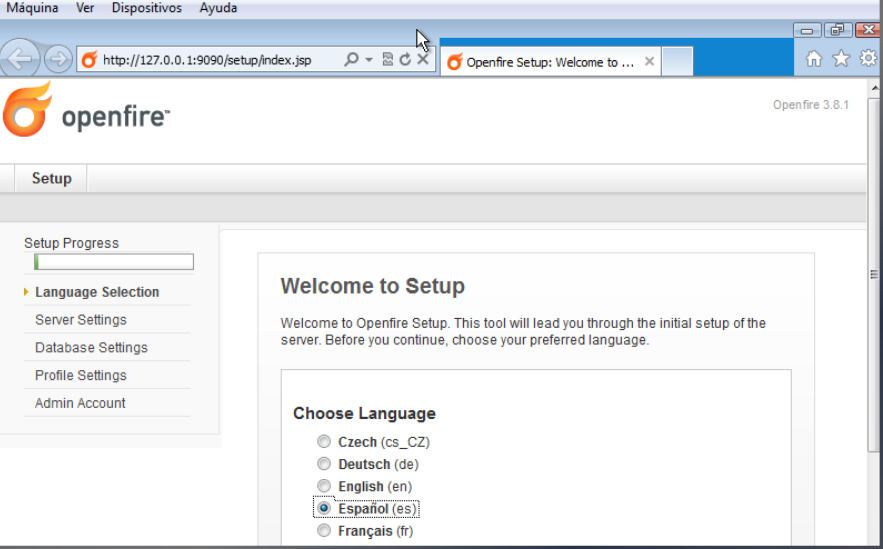Screen dimensions: 883x549
Task: Click the URL address field
Action: pyautogui.click(x=210, y=60)
